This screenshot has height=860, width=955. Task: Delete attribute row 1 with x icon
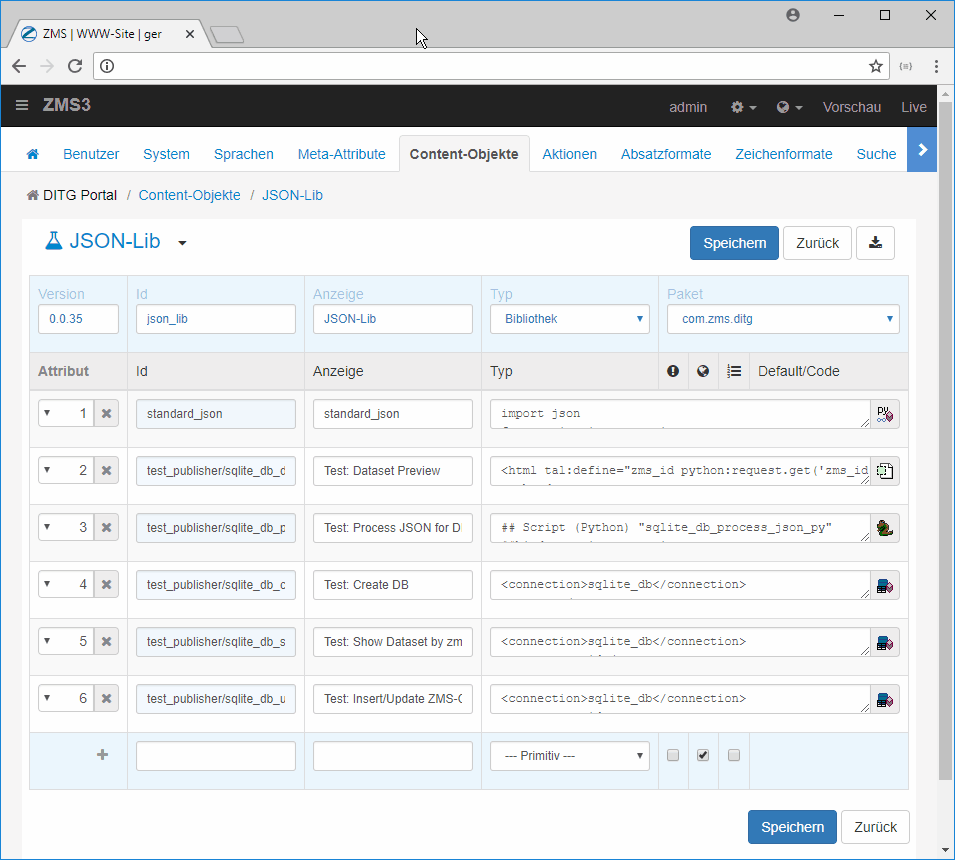(x=107, y=414)
